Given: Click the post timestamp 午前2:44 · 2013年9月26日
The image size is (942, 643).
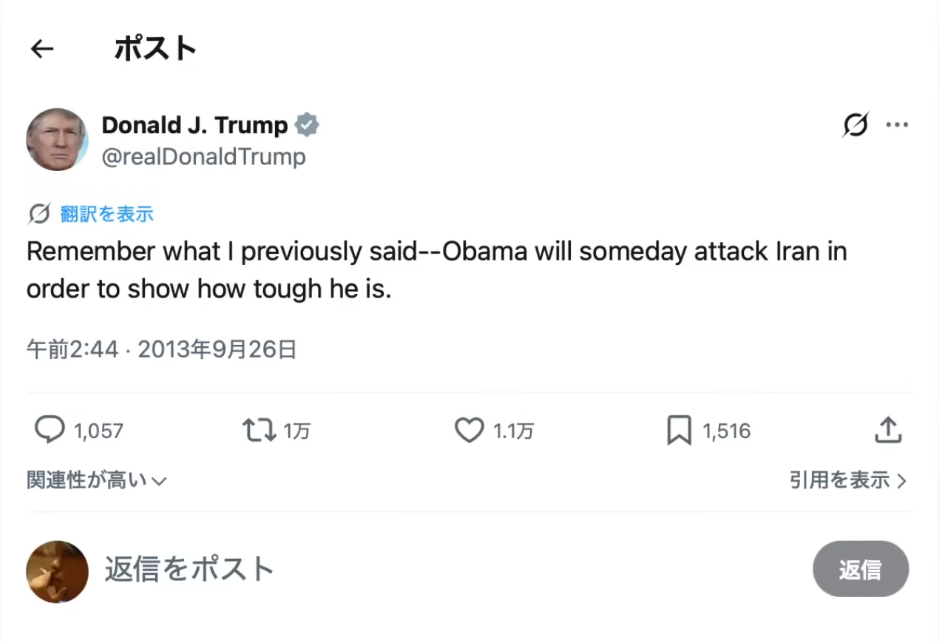Looking at the screenshot, I should (161, 349).
